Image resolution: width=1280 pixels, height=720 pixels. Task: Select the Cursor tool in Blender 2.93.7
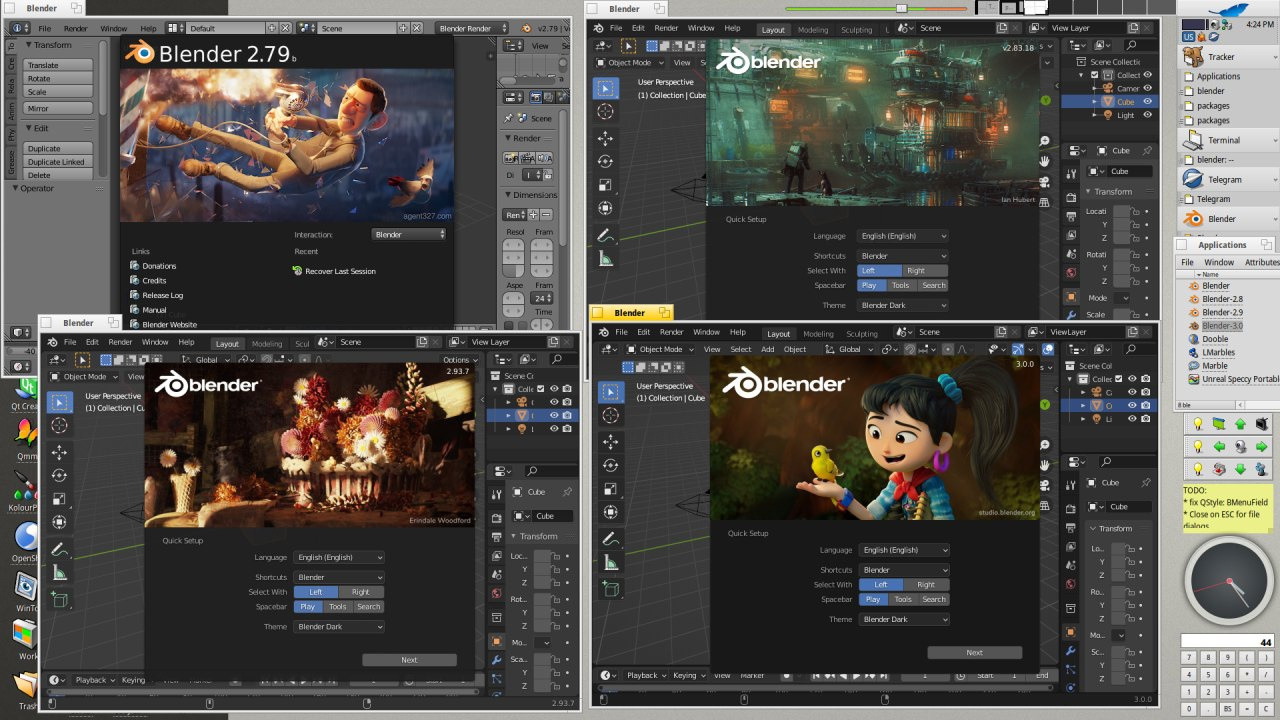(59, 426)
